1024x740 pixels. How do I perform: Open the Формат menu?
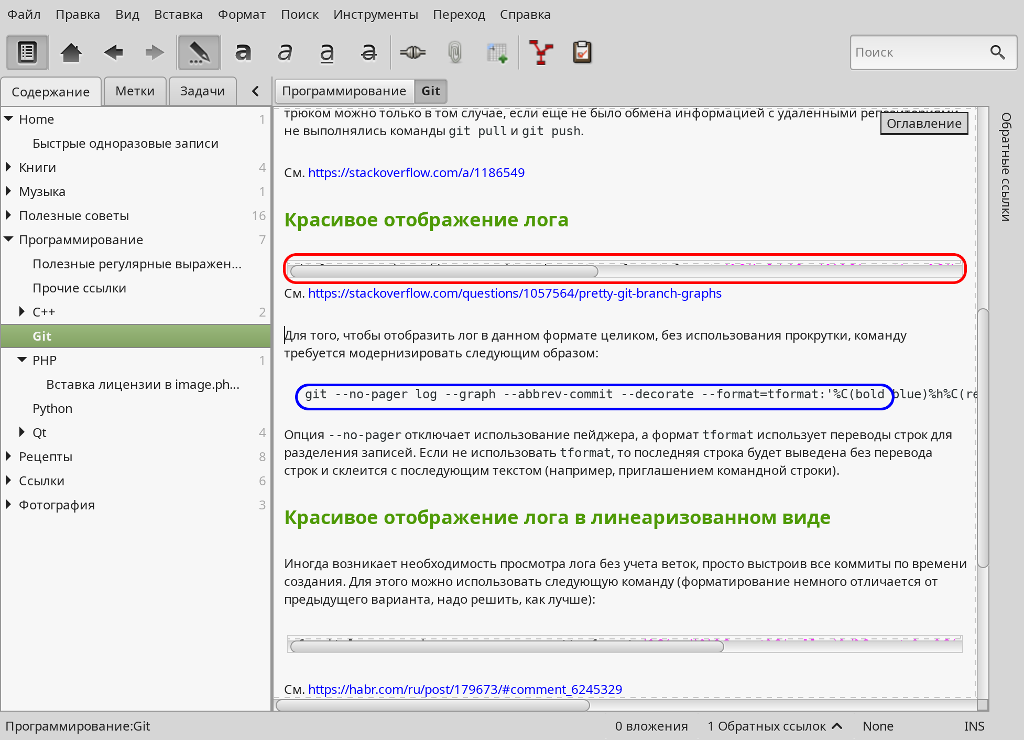pyautogui.click(x=242, y=14)
